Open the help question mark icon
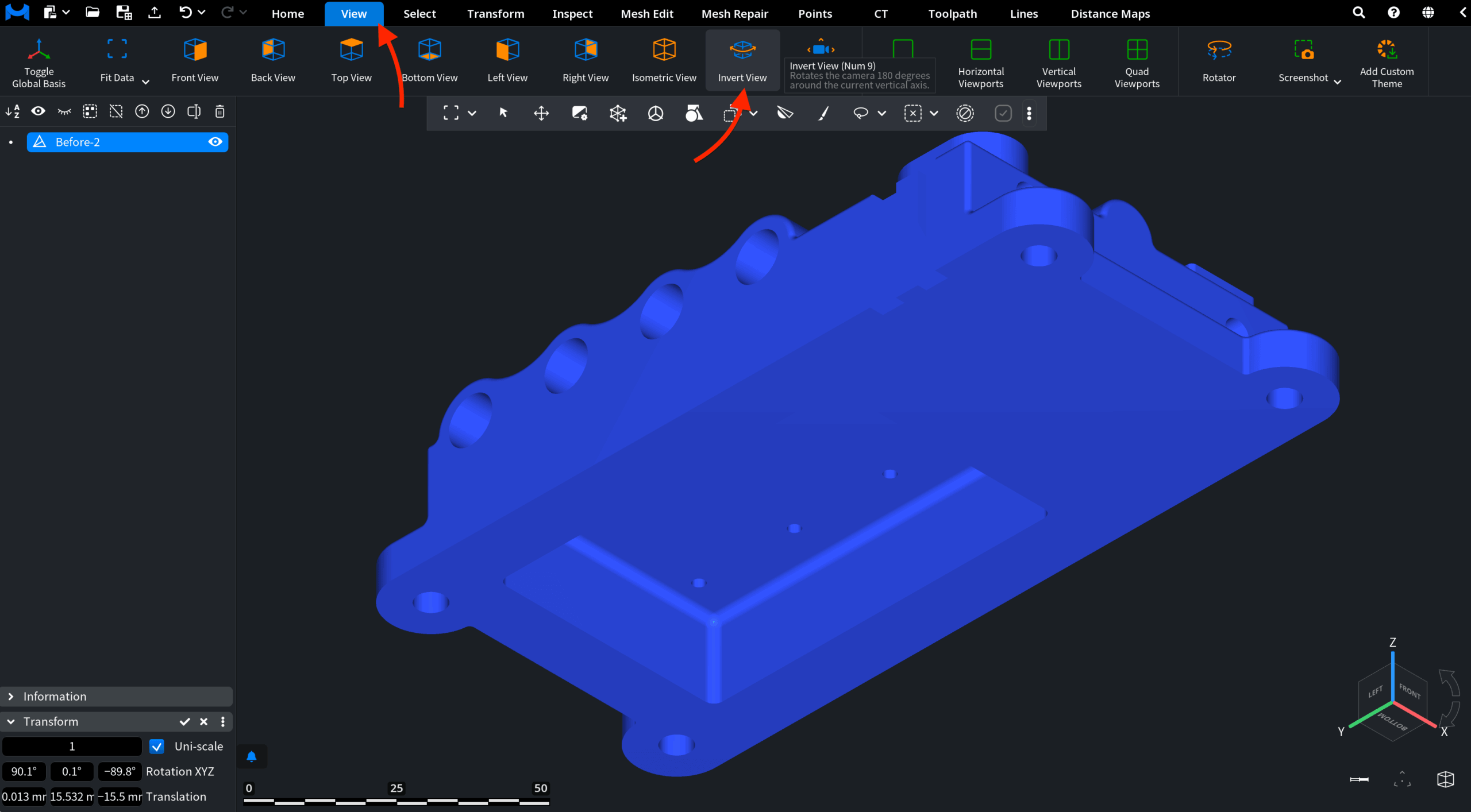The width and height of the screenshot is (1471, 812). 1393,13
